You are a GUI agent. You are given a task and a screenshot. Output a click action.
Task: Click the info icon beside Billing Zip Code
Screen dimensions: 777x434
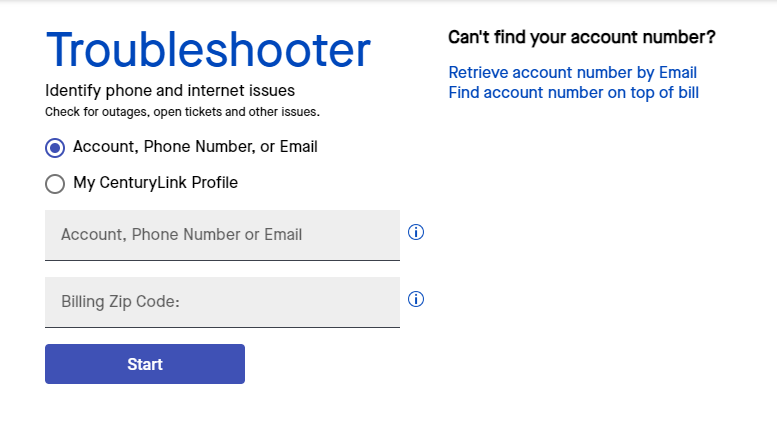[x=417, y=299]
